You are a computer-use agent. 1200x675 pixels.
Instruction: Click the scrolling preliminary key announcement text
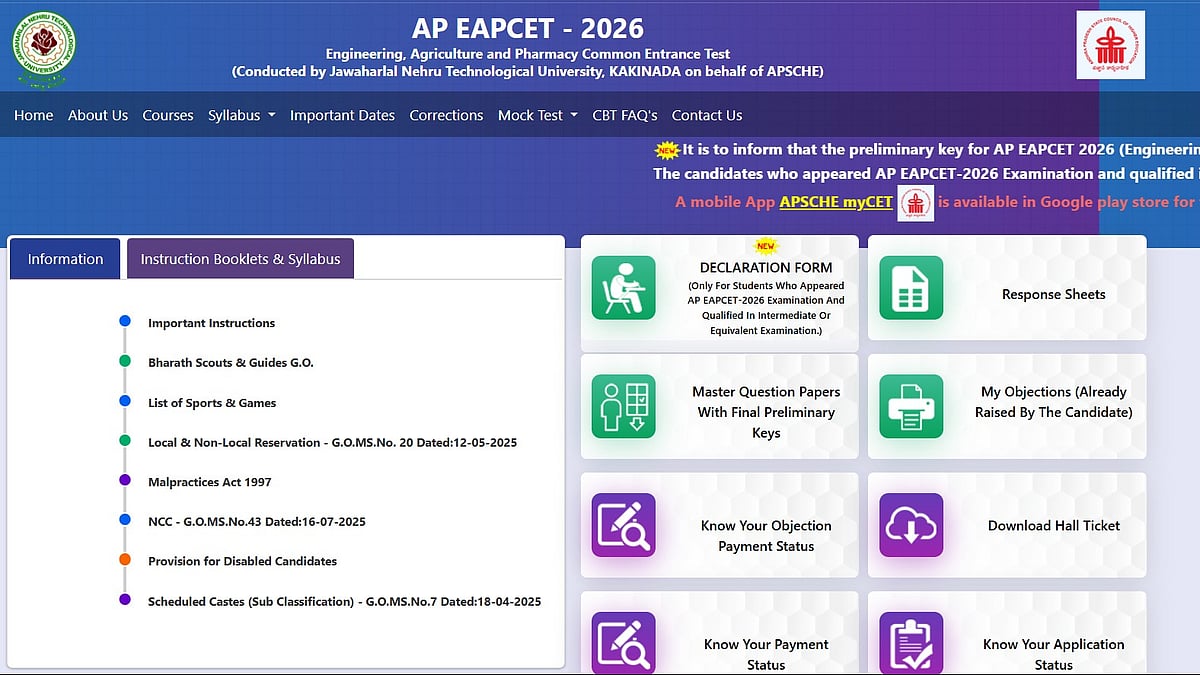(x=941, y=150)
